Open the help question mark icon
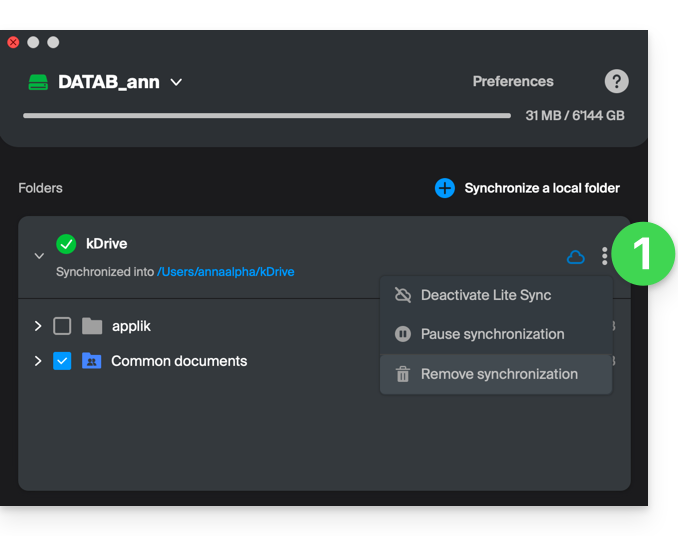The image size is (678, 536). pyautogui.click(x=616, y=82)
